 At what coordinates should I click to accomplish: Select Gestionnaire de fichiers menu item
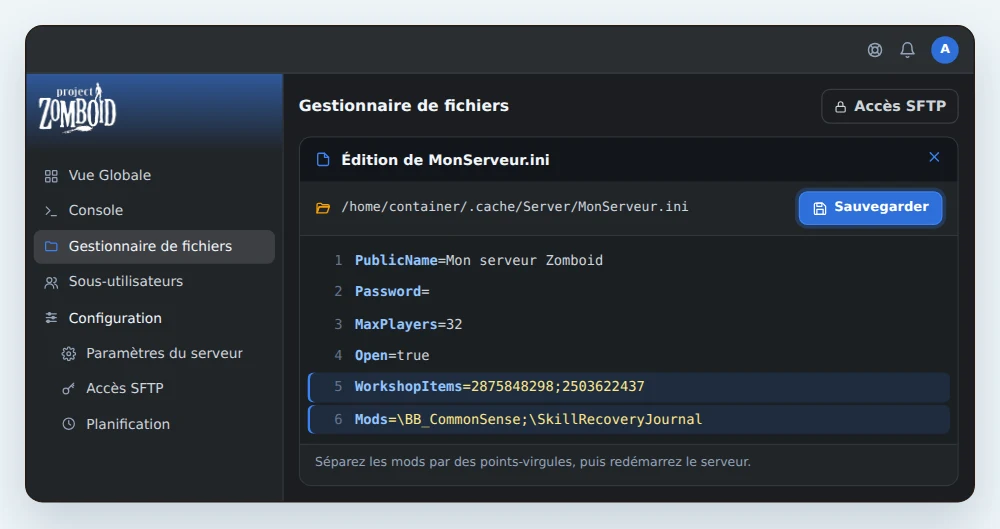[x=154, y=246]
